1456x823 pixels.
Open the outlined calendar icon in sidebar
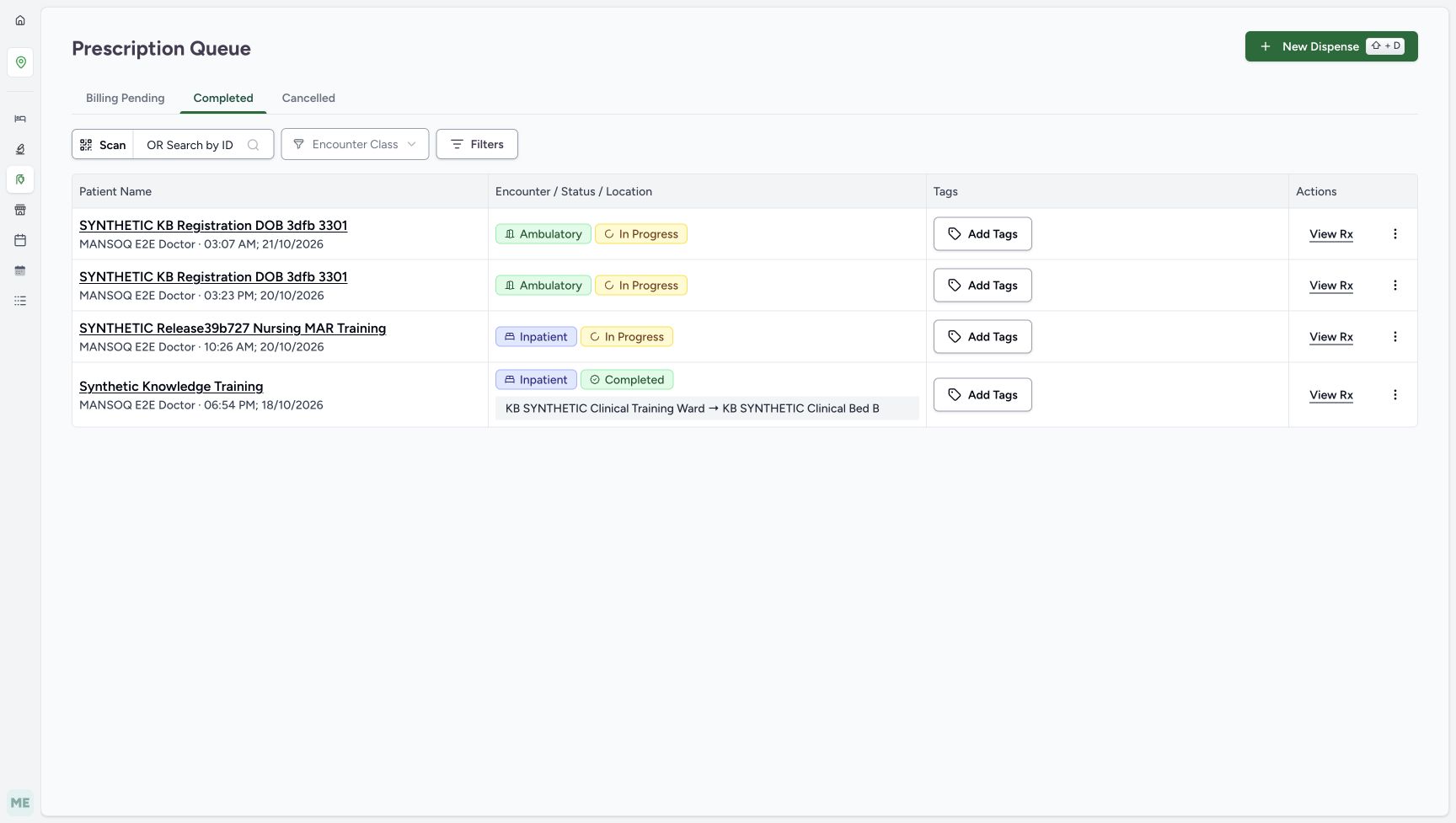point(20,240)
